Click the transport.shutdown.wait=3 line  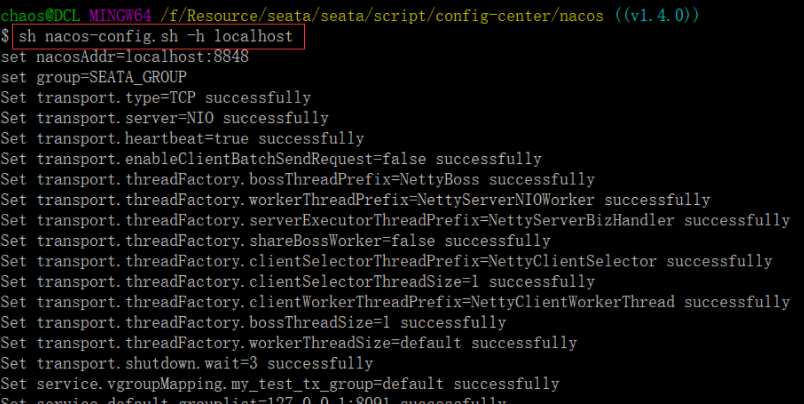[x=187, y=364]
